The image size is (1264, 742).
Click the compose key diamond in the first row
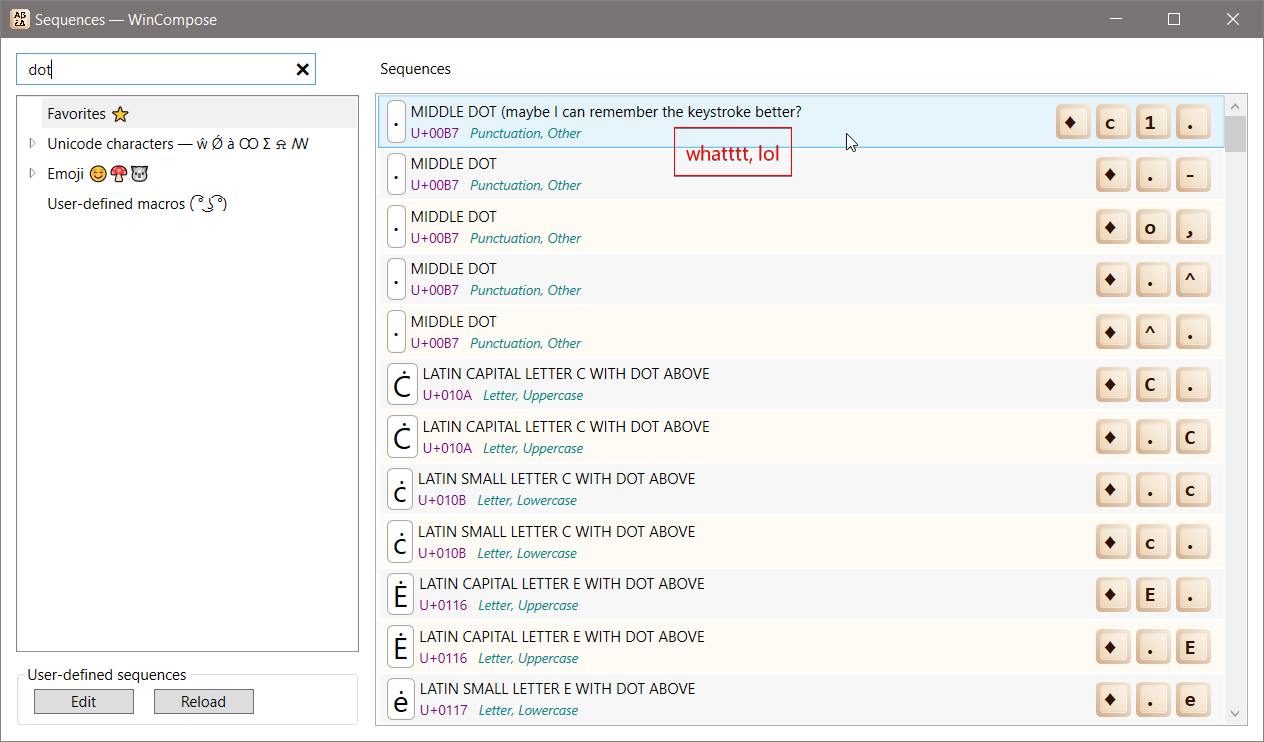point(1071,122)
